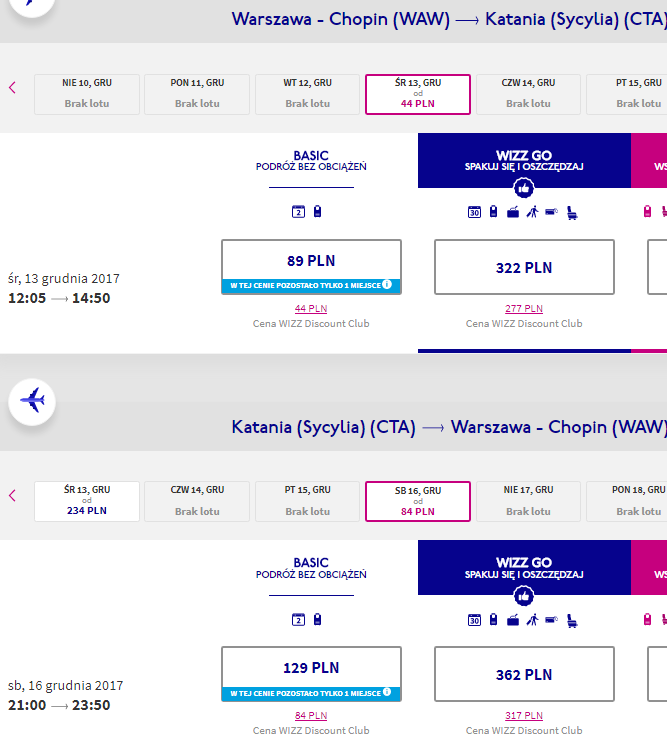The width and height of the screenshot is (667, 738).
Task: Click Katania to Warszawa - Chopin route title
Action: point(449,427)
